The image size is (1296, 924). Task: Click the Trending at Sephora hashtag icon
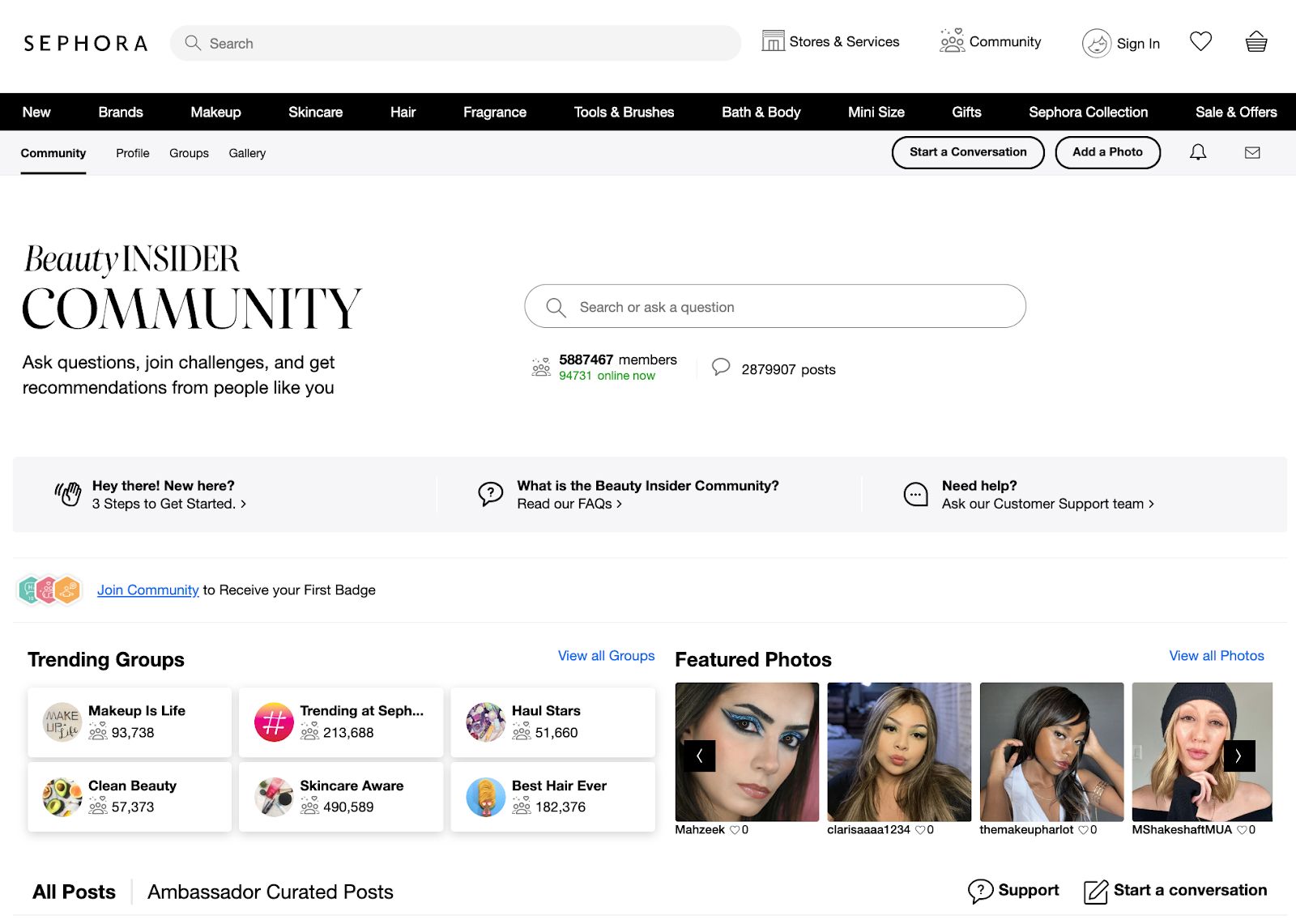[274, 722]
